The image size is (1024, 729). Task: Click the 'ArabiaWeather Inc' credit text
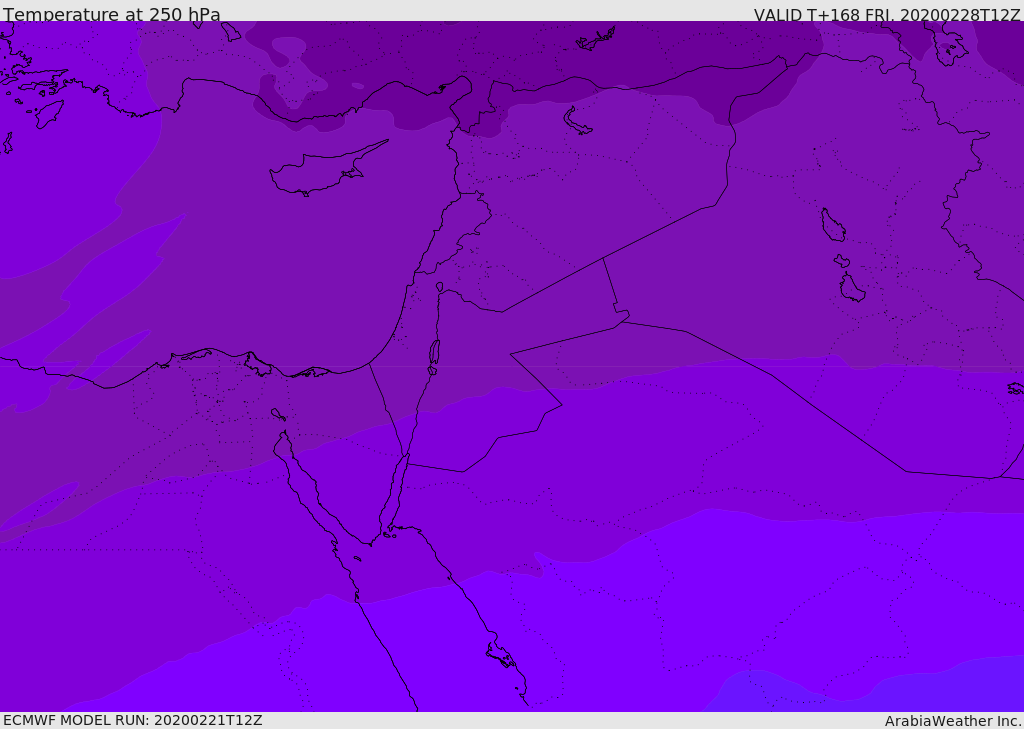[952, 721]
